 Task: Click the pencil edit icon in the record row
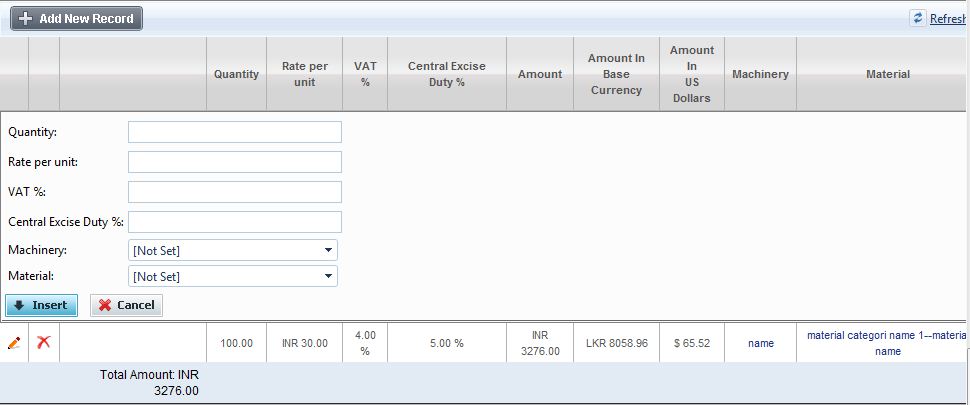[x=14, y=343]
